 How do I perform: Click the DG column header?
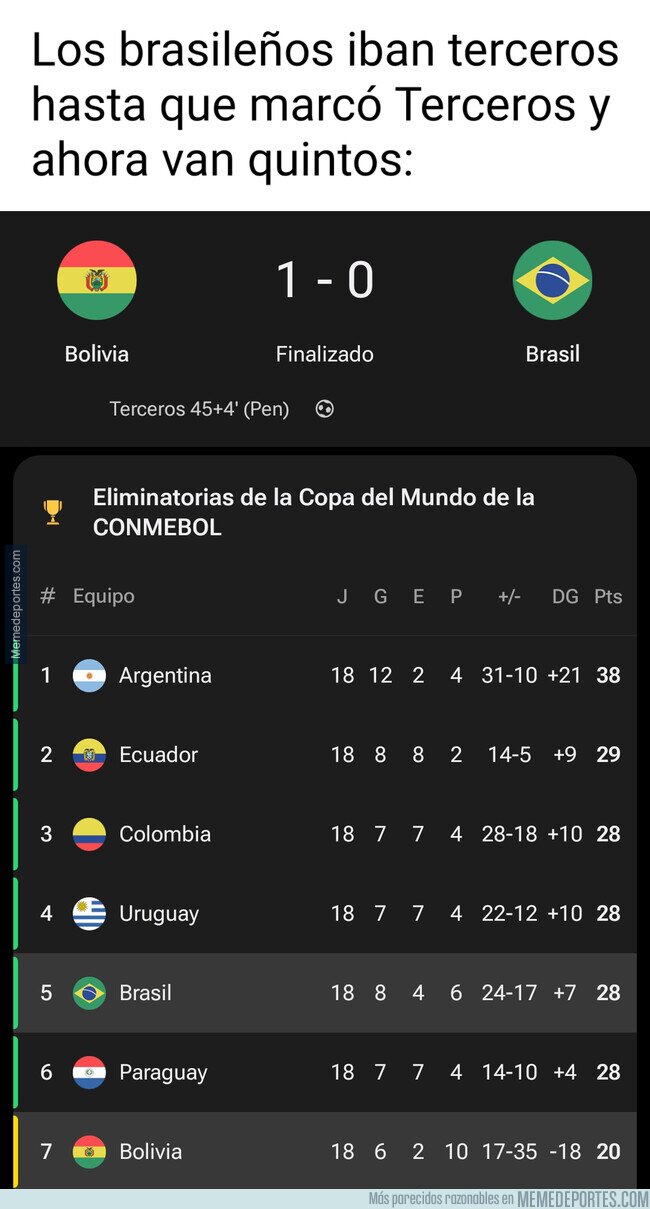[565, 597]
